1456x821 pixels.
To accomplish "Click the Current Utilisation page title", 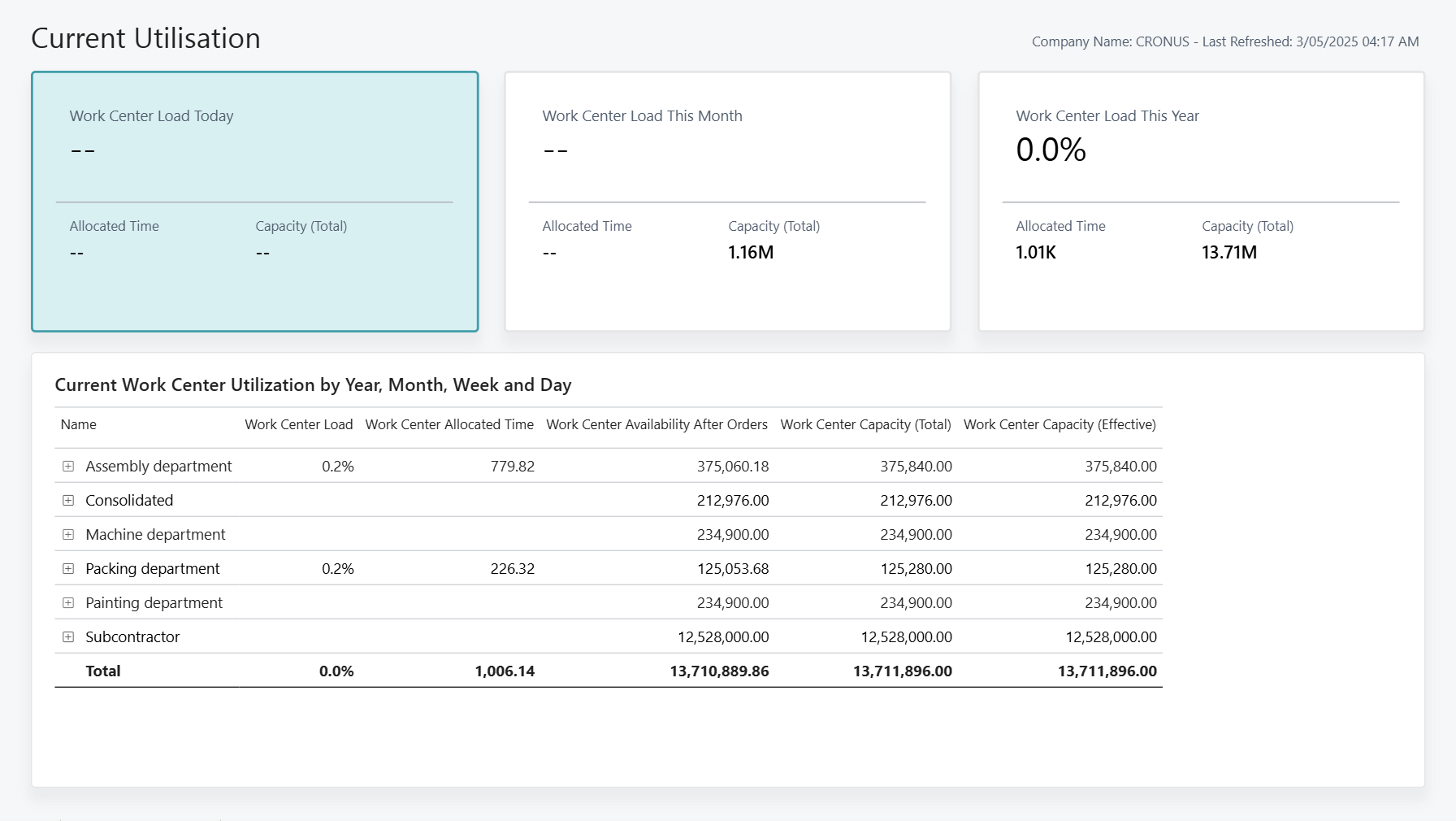I will (x=145, y=37).
